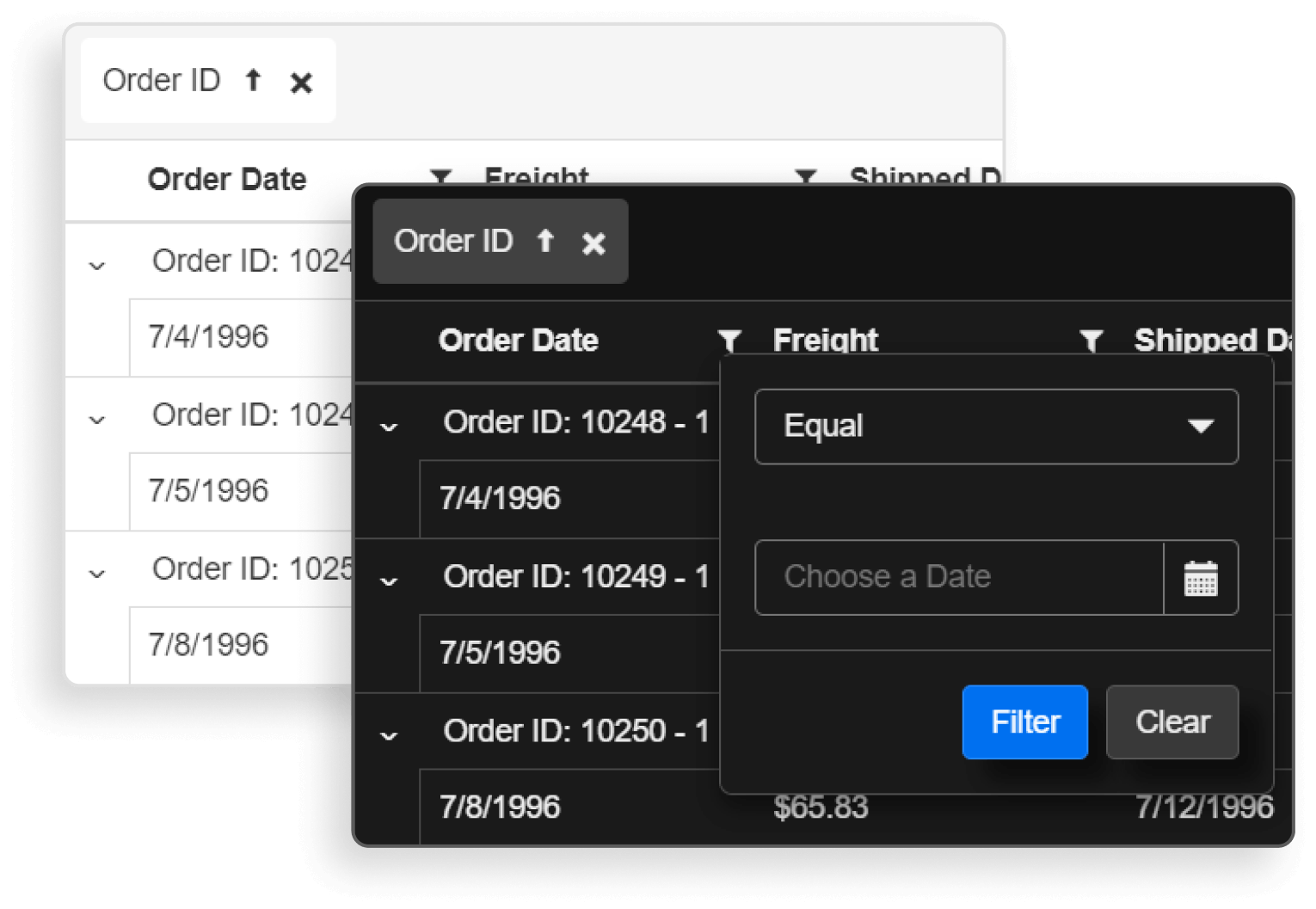Remove Order ID grouping in dark grid
1316x909 pixels.
tap(593, 243)
